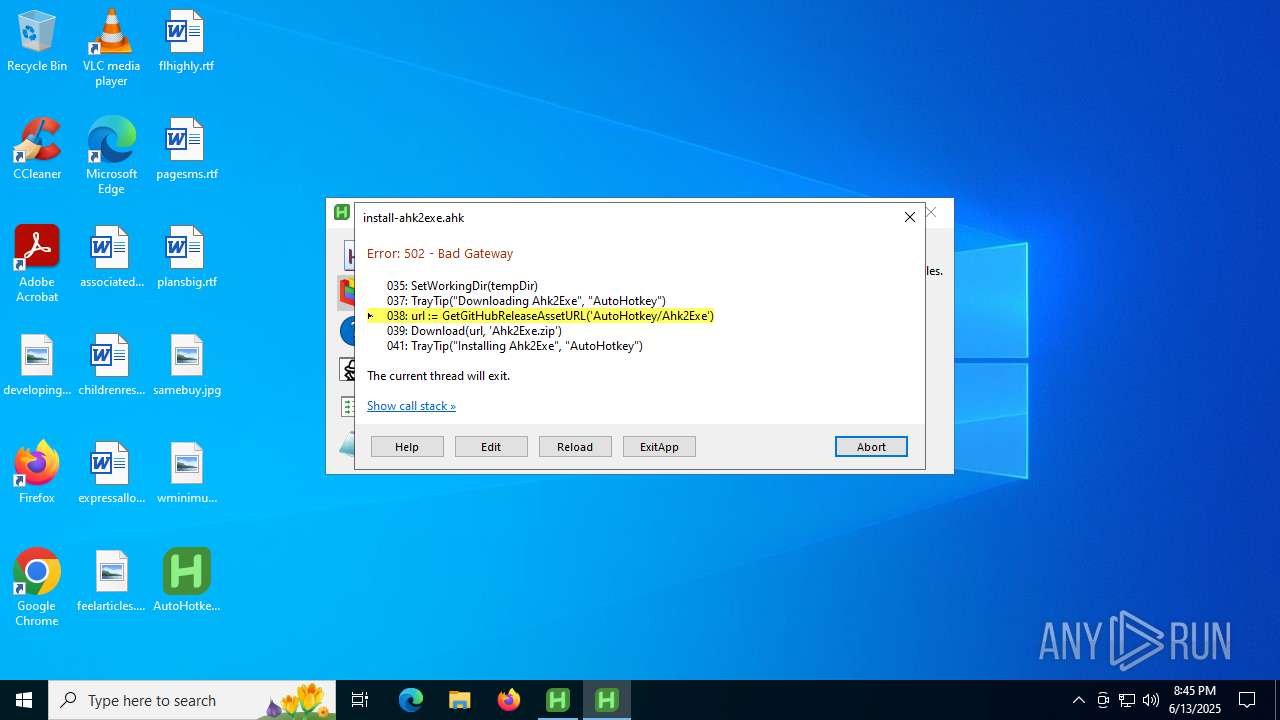Click the 'Error: 502 - Bad Gateway' text
Viewport: 1280px width, 720px height.
tap(440, 254)
